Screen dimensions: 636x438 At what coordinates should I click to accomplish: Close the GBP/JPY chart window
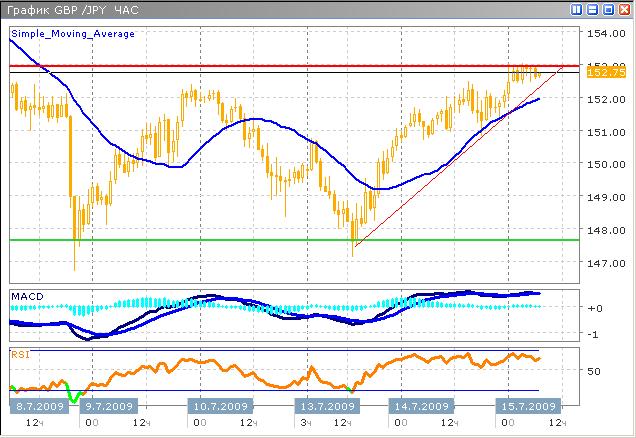pos(622,9)
